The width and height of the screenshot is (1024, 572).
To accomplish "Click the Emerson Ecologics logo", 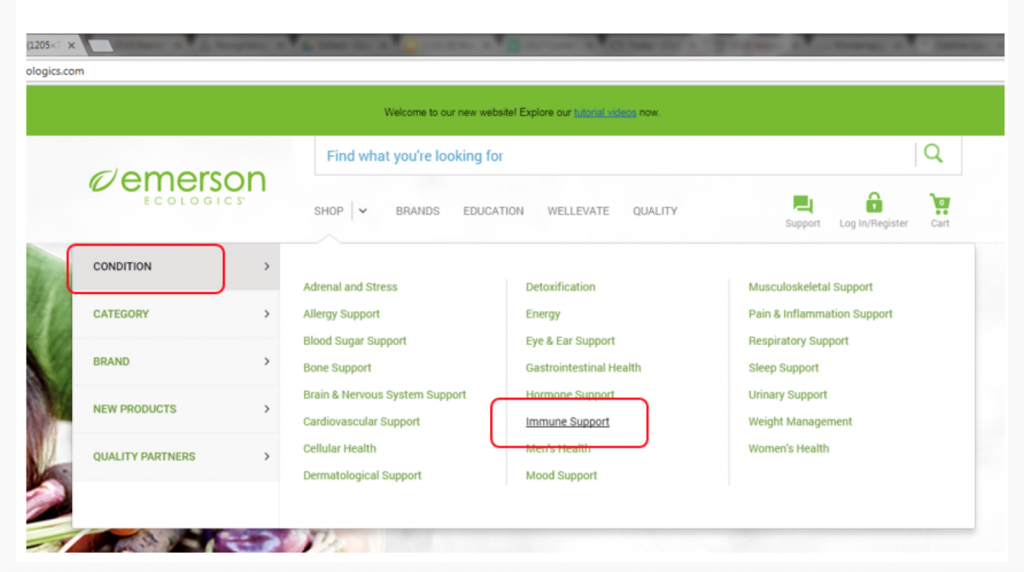I will click(x=178, y=185).
